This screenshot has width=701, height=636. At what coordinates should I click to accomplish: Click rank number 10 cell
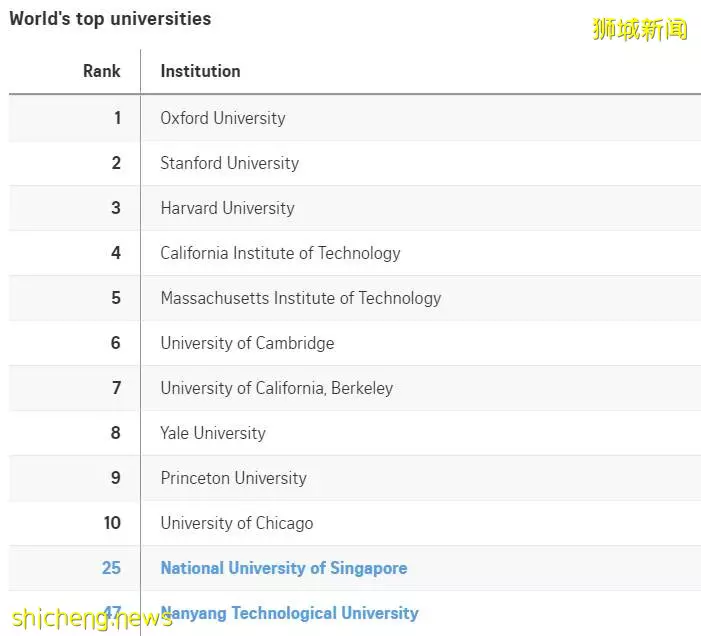pos(112,523)
